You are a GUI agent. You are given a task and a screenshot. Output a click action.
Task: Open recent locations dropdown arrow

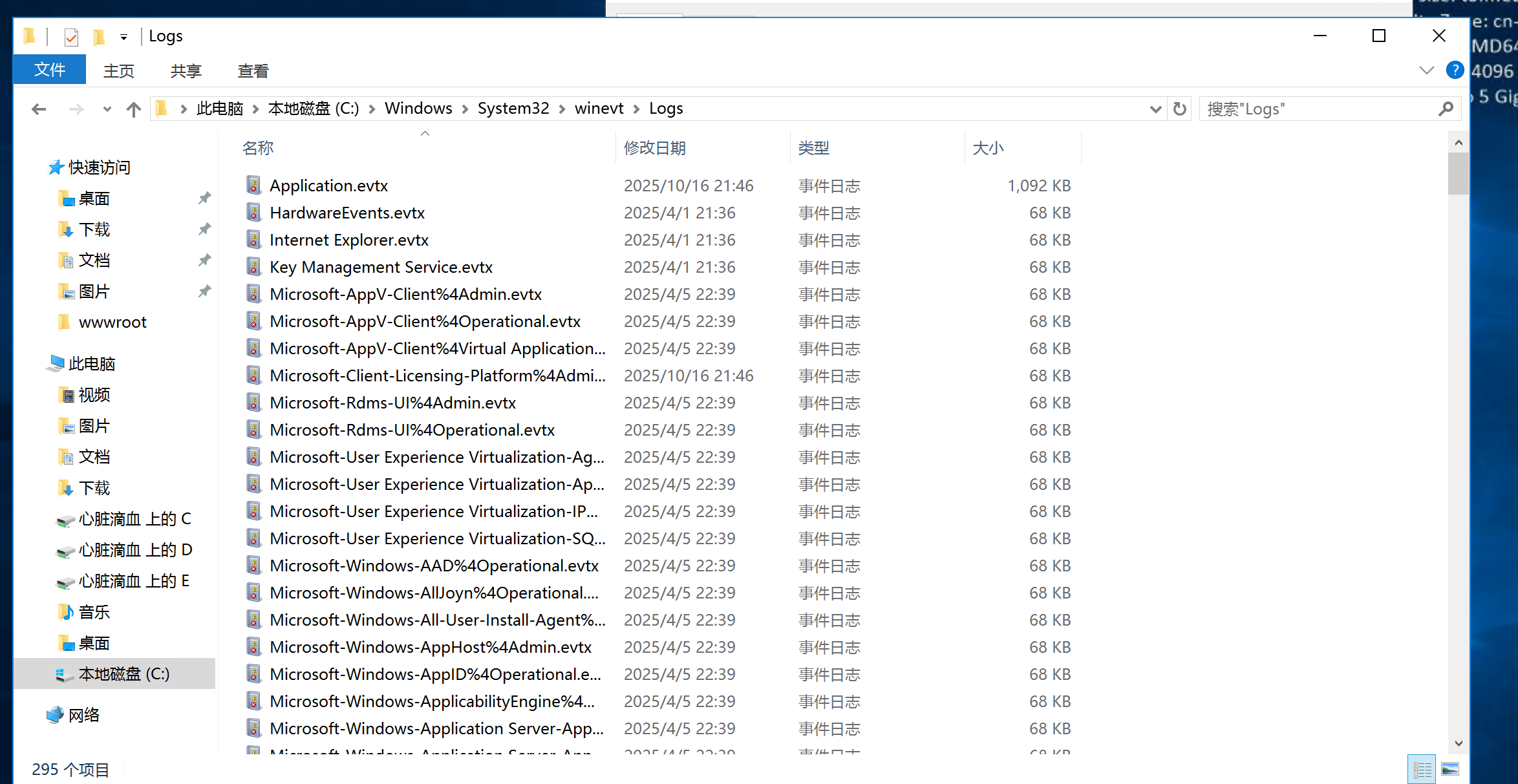click(x=107, y=109)
